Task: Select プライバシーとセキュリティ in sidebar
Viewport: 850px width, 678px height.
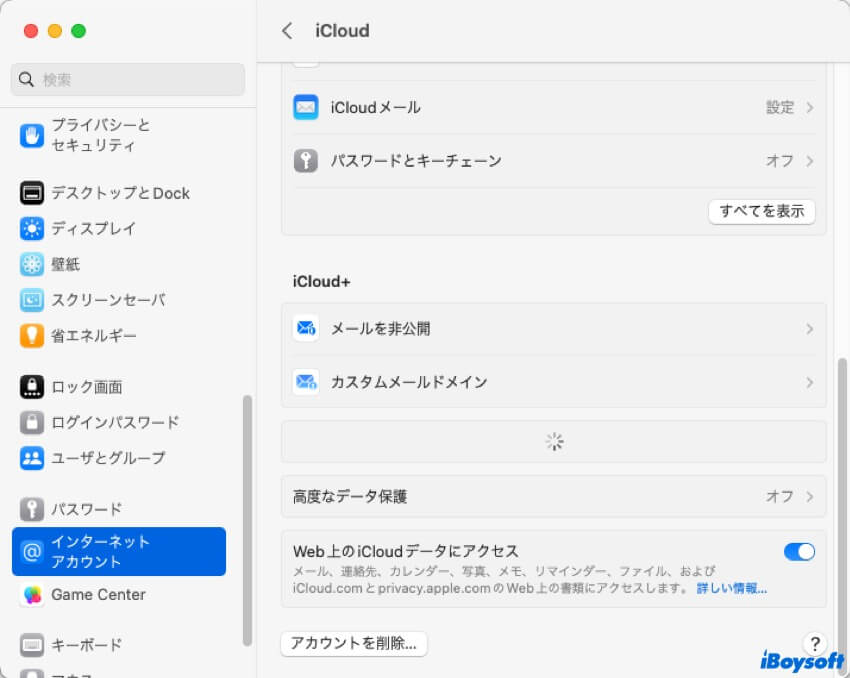Action: point(119,135)
